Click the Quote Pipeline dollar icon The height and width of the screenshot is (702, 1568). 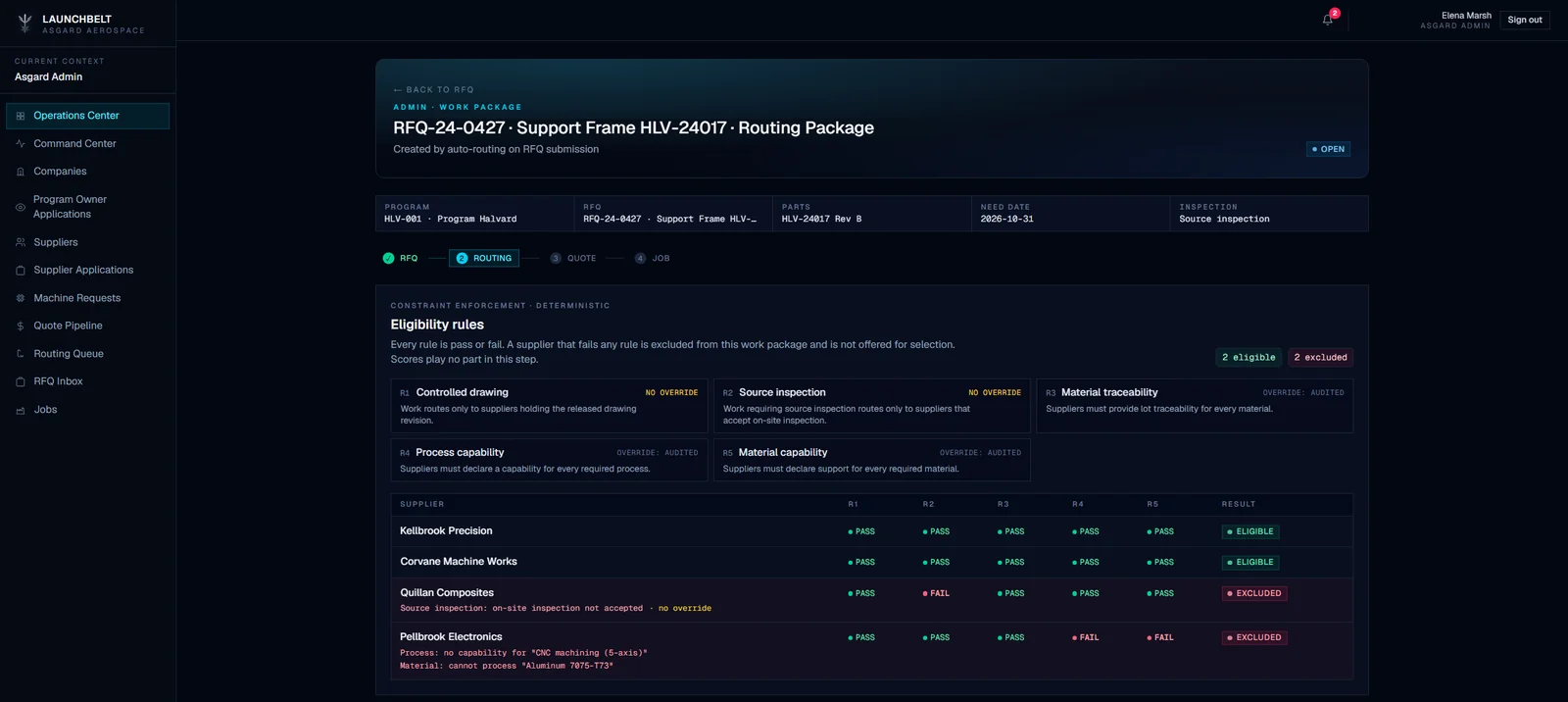tap(21, 326)
